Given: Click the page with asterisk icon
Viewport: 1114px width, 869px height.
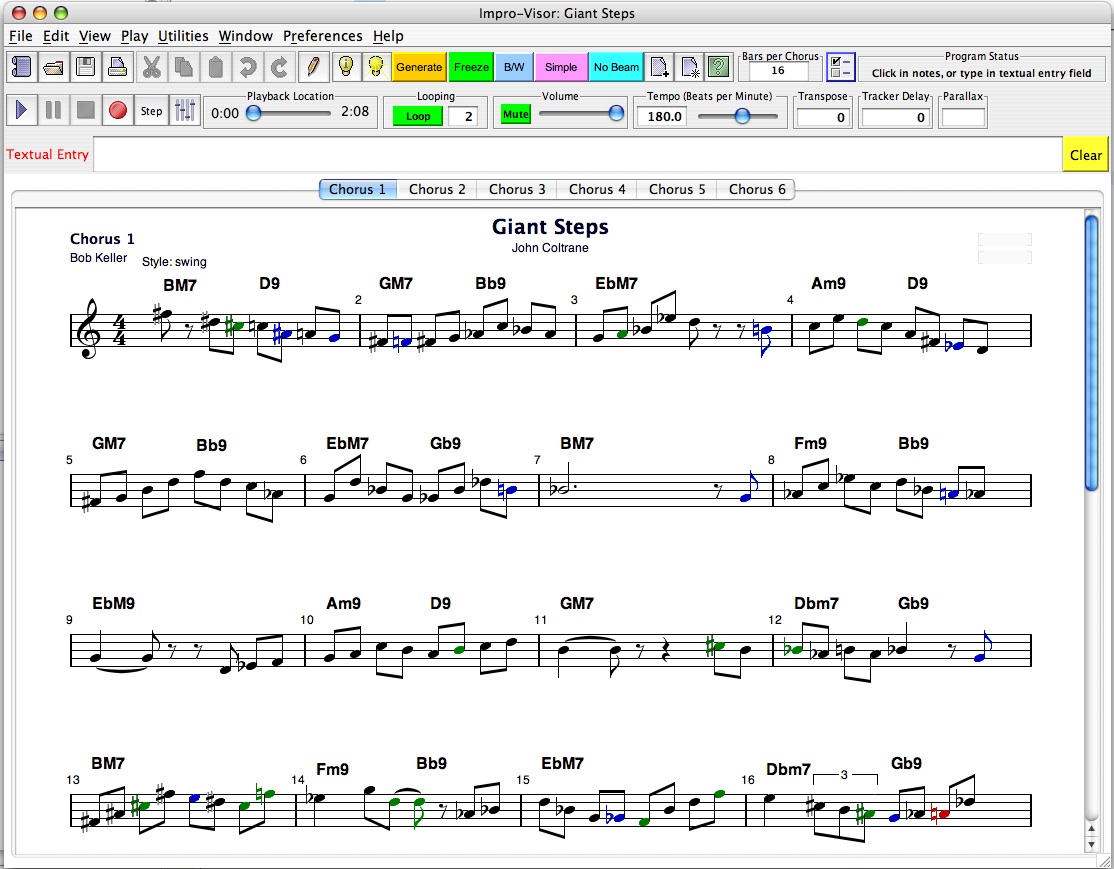Looking at the screenshot, I should (689, 68).
